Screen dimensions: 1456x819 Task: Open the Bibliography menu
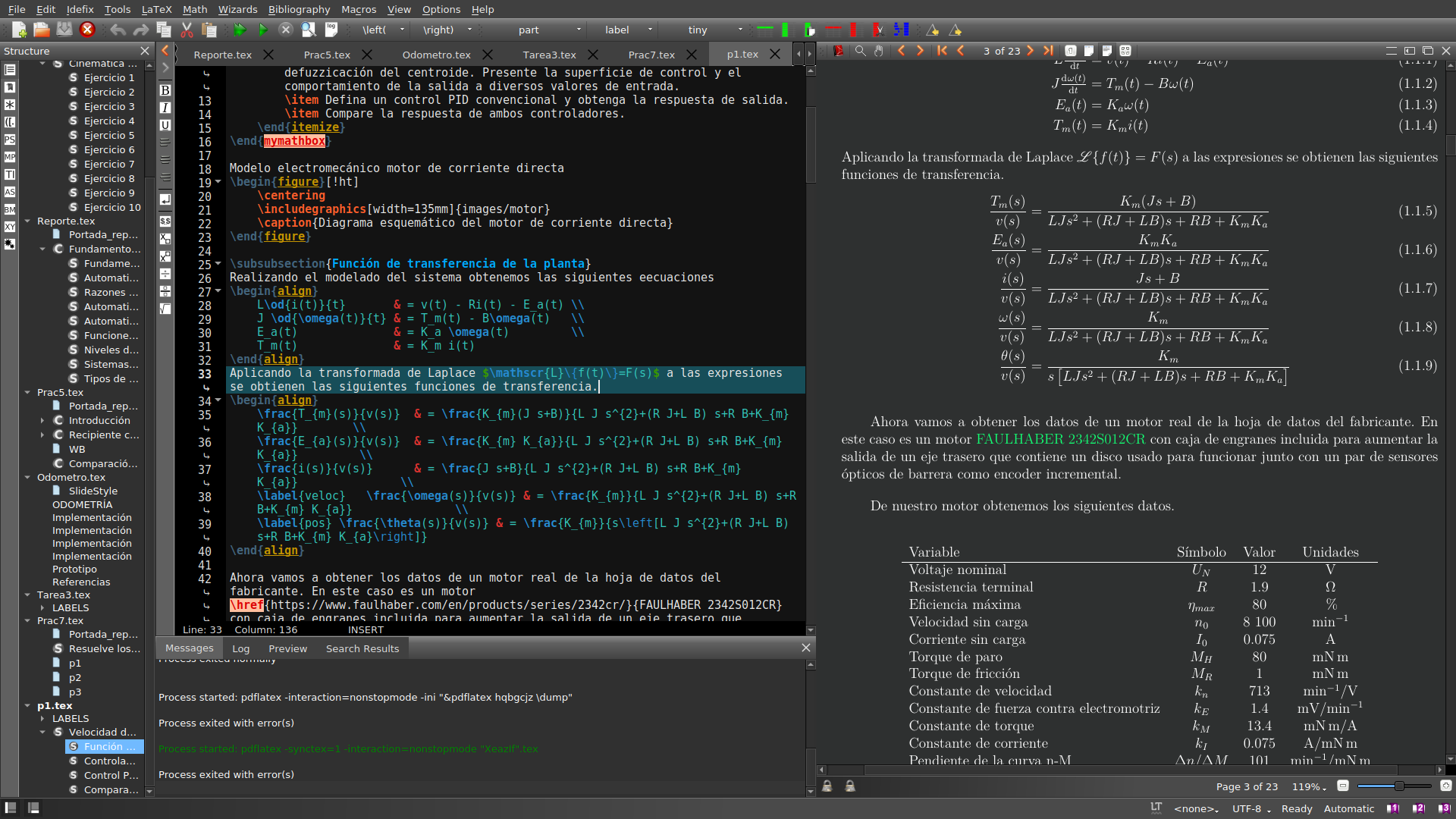(x=299, y=9)
